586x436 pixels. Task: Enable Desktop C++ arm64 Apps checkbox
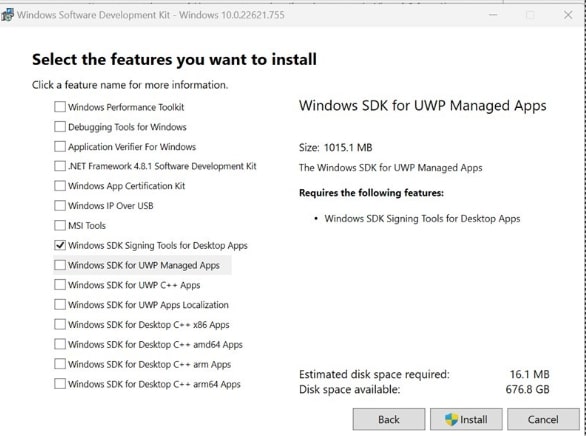coord(60,384)
